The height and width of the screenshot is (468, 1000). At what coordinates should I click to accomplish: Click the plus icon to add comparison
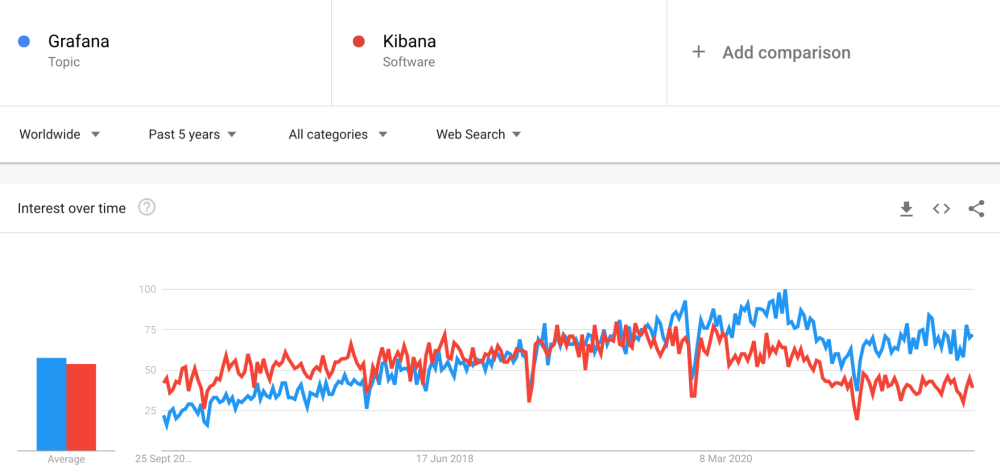[699, 52]
